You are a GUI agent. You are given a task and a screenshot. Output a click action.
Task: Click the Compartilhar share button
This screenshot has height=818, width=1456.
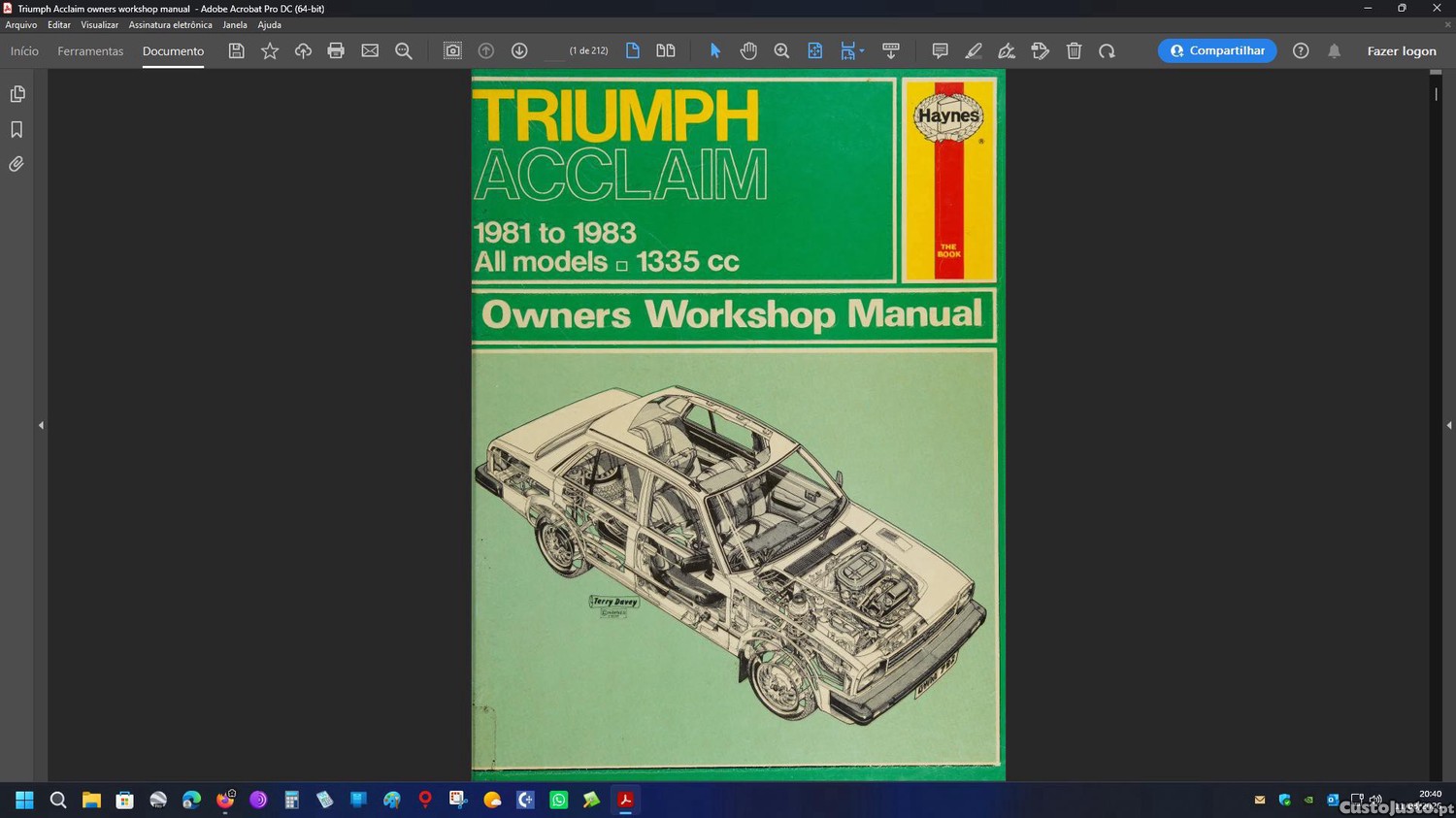(x=1217, y=50)
